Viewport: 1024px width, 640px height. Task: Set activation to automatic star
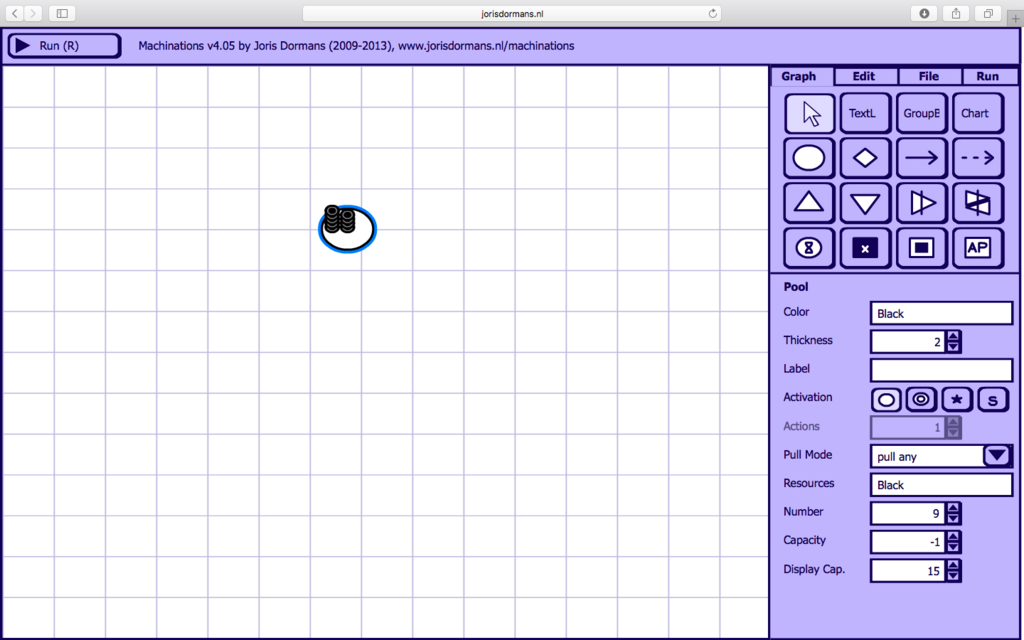(x=957, y=400)
